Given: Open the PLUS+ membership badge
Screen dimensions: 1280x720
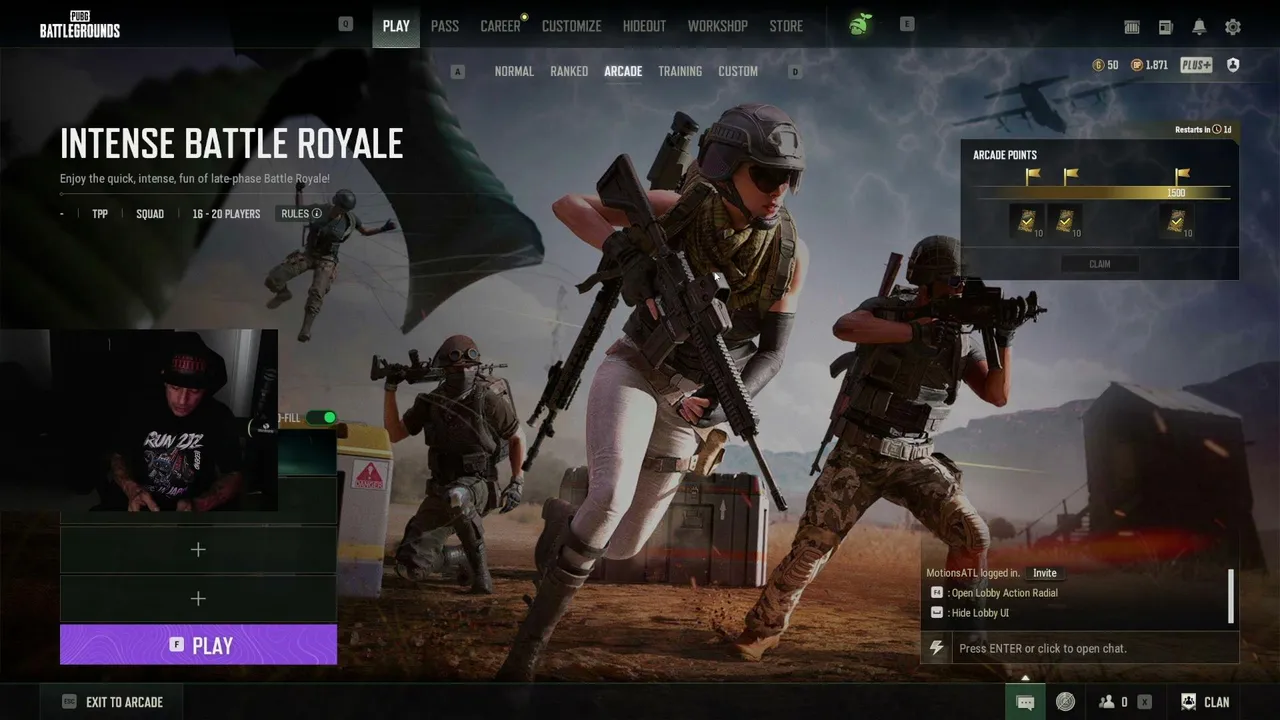Looking at the screenshot, I should 1196,65.
